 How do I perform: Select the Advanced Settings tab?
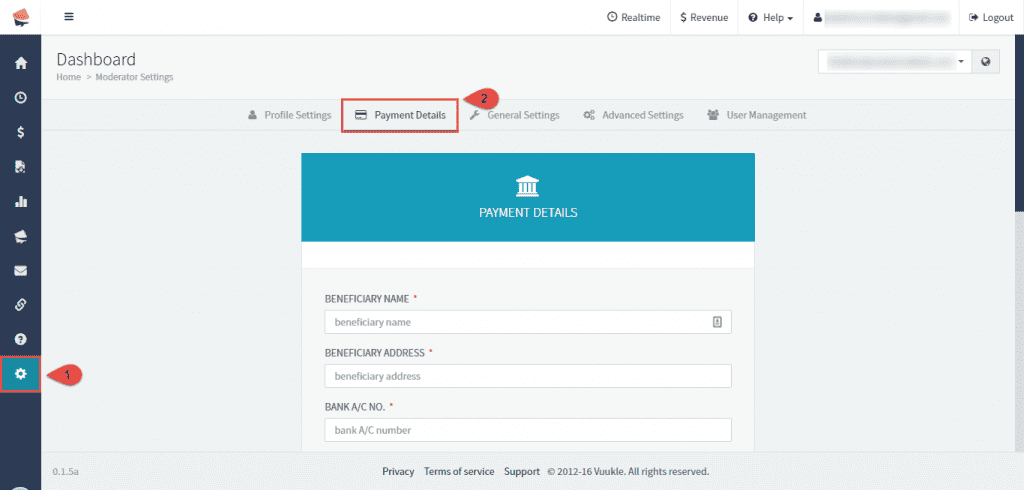(633, 115)
